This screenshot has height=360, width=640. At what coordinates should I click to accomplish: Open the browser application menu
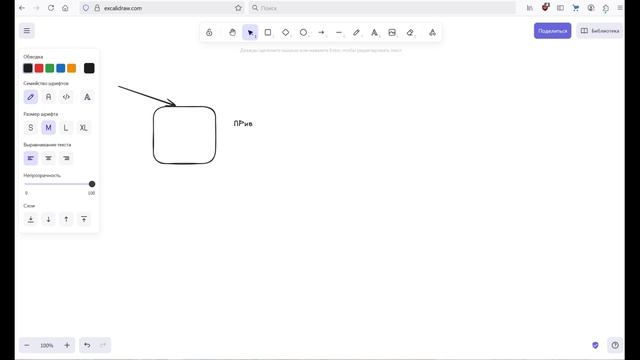pos(620,8)
